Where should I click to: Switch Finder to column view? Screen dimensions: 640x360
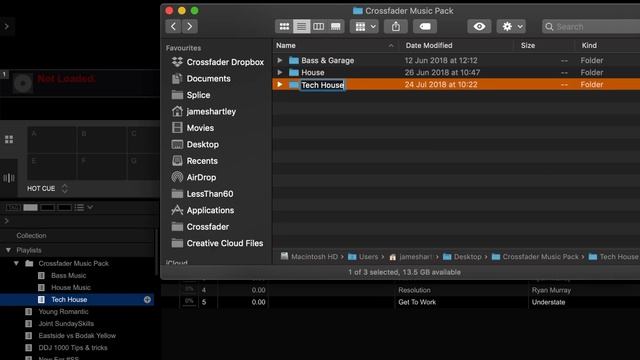point(318,27)
